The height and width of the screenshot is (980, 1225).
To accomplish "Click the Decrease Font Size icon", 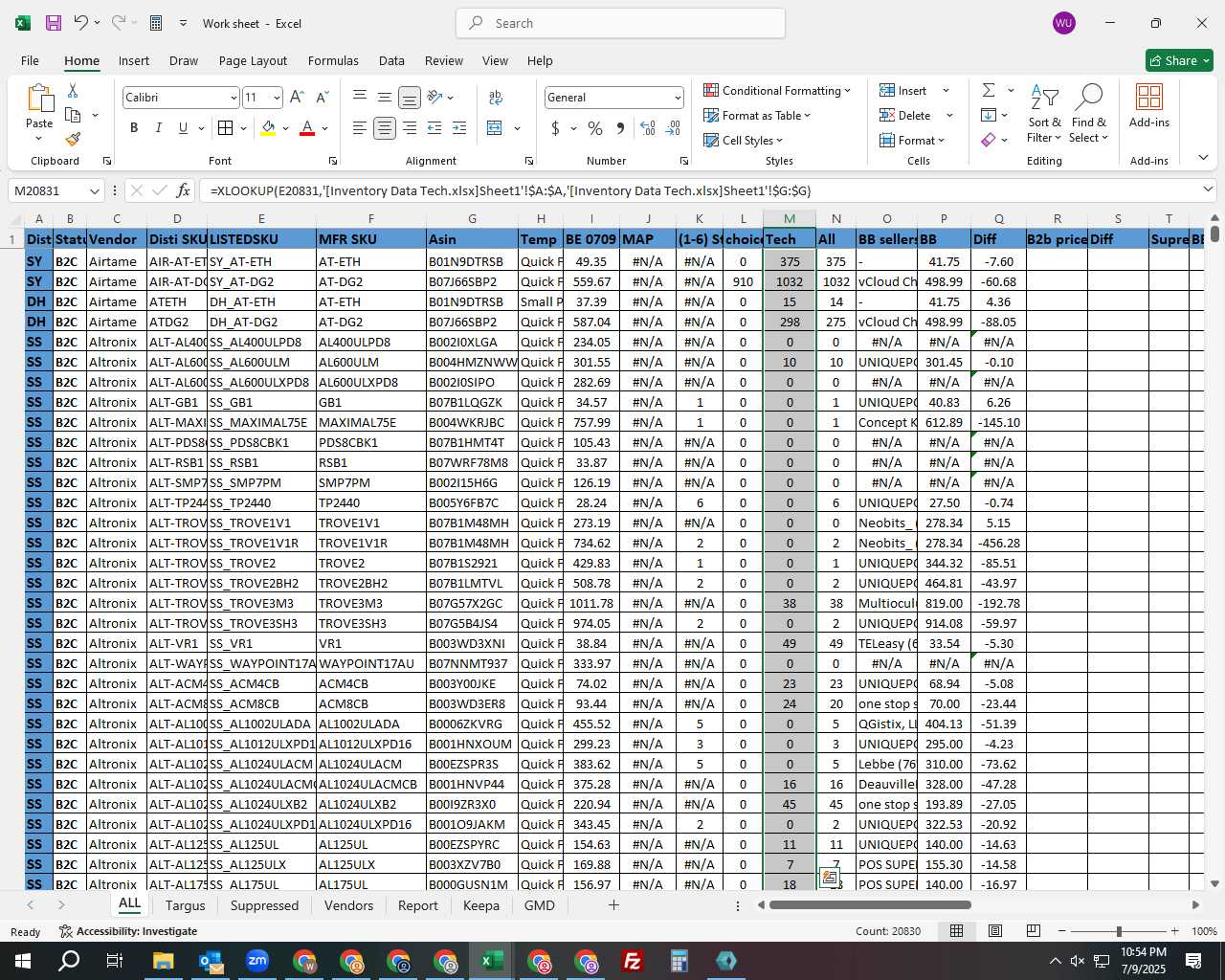I will 322,98.
